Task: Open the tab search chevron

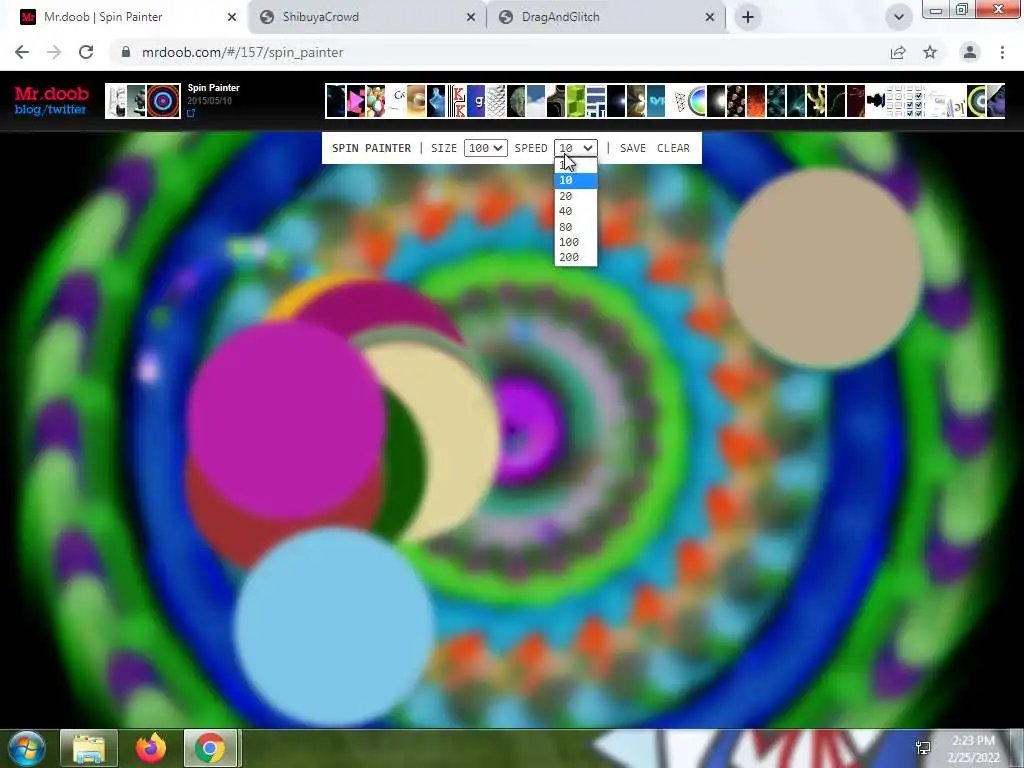Action: pyautogui.click(x=899, y=17)
